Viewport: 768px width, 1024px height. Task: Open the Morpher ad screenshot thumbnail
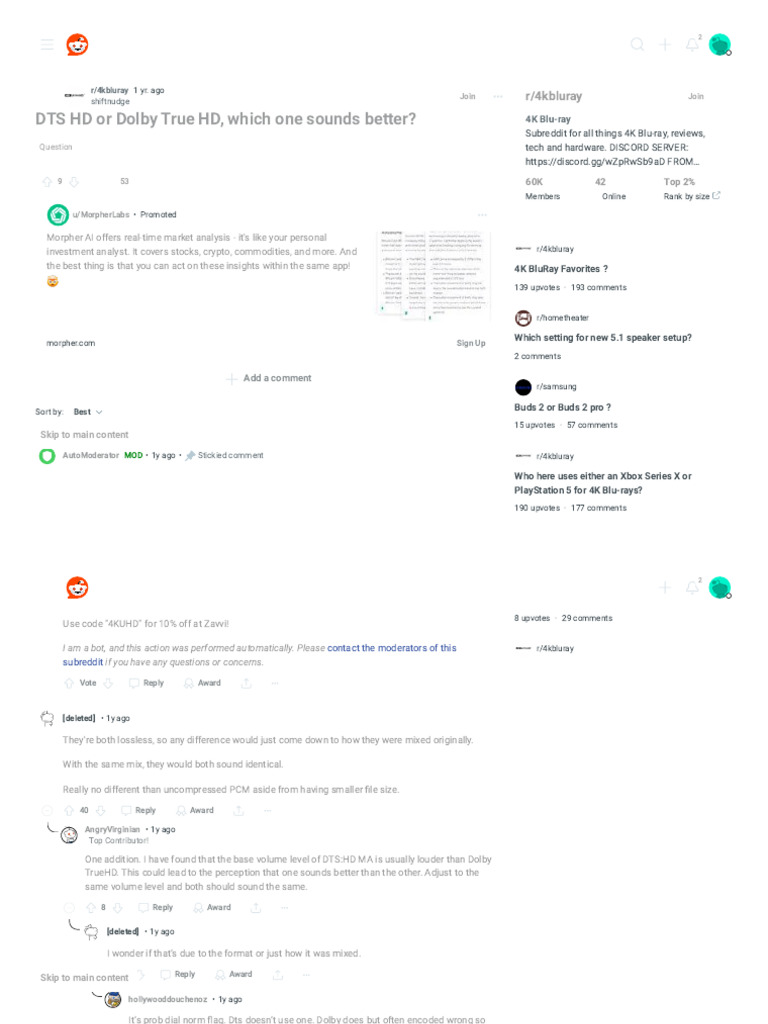click(434, 274)
